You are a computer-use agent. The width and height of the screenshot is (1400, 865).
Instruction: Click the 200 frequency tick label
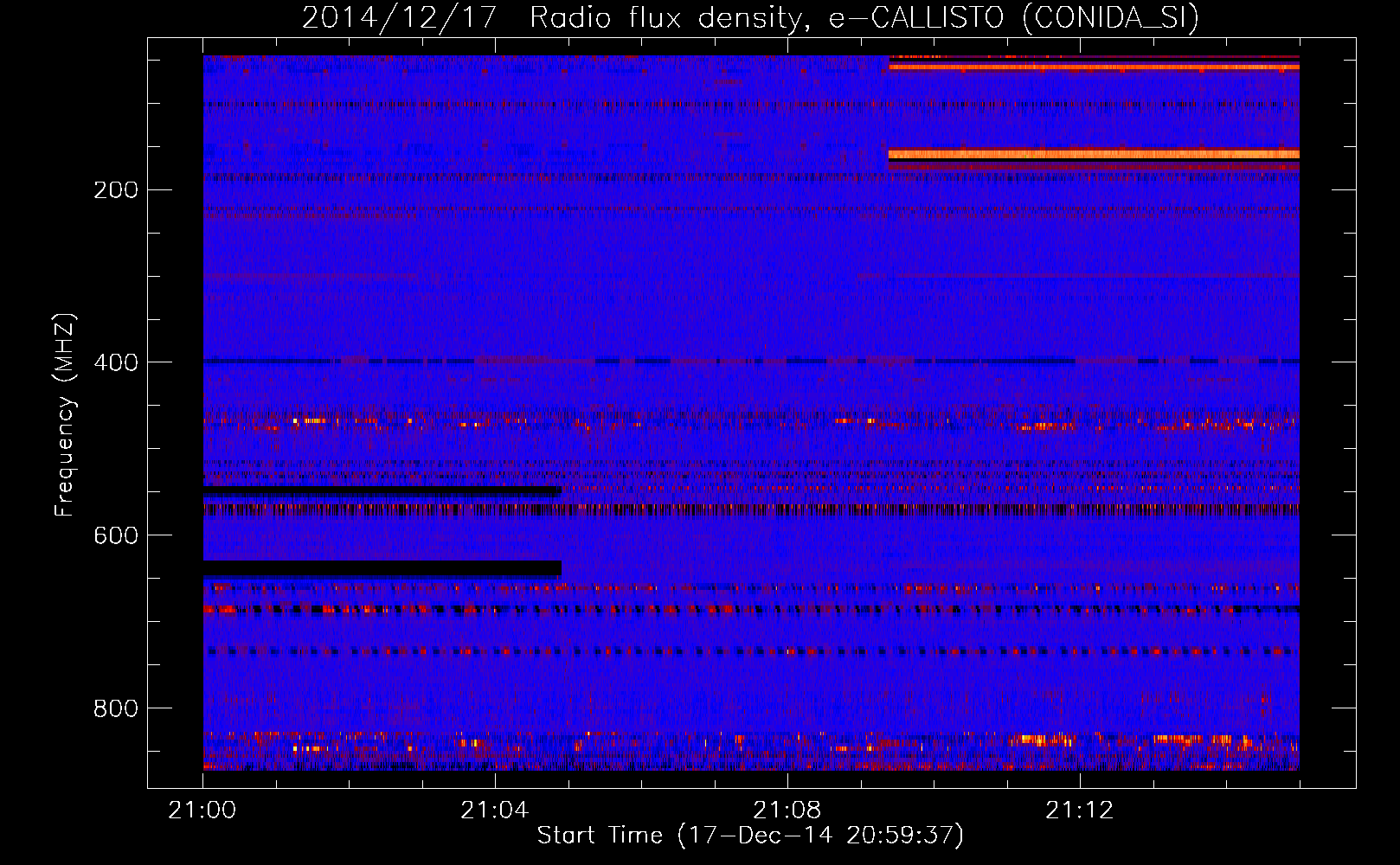pos(116,190)
